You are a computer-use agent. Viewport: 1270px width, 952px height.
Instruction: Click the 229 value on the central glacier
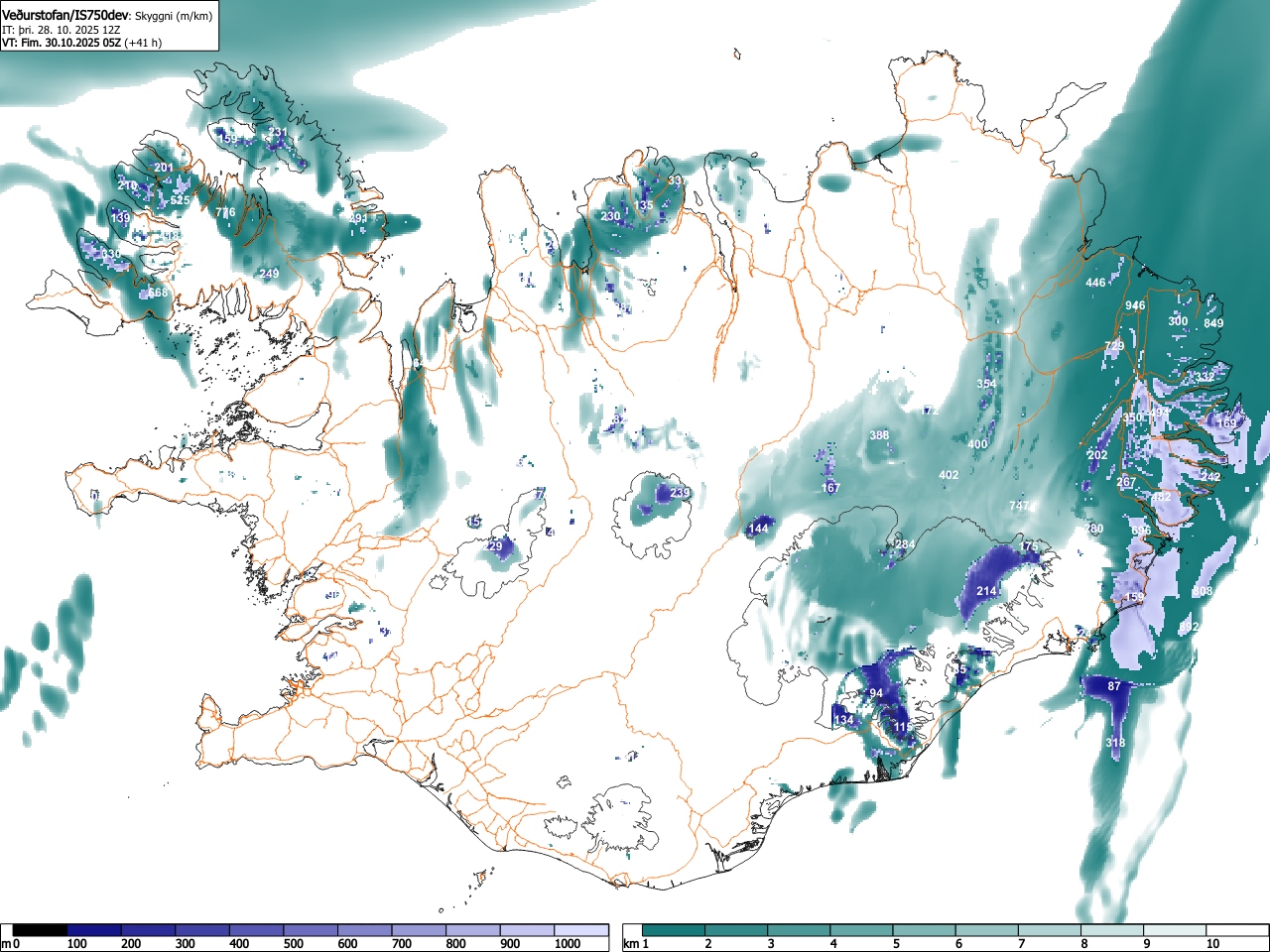pyautogui.click(x=493, y=546)
